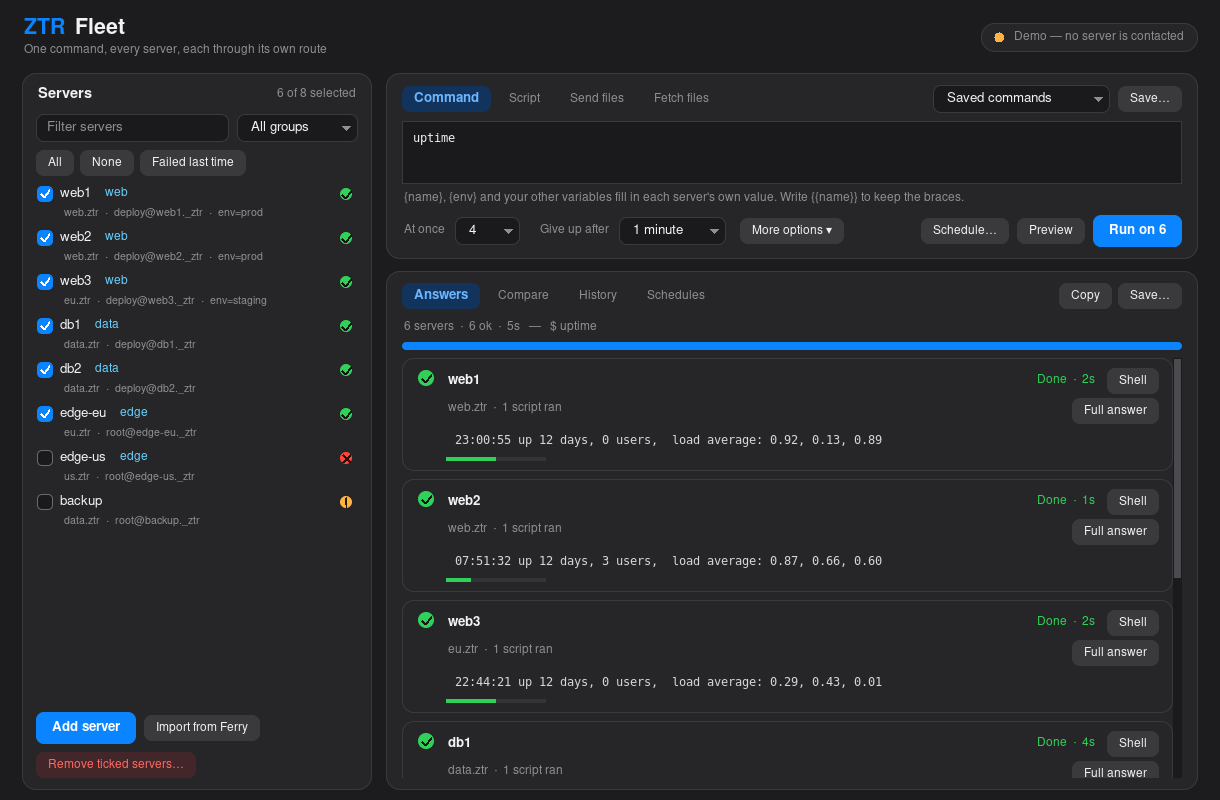The width and height of the screenshot is (1220, 800).
Task: Open Shell for web1
Action: click(x=1133, y=381)
